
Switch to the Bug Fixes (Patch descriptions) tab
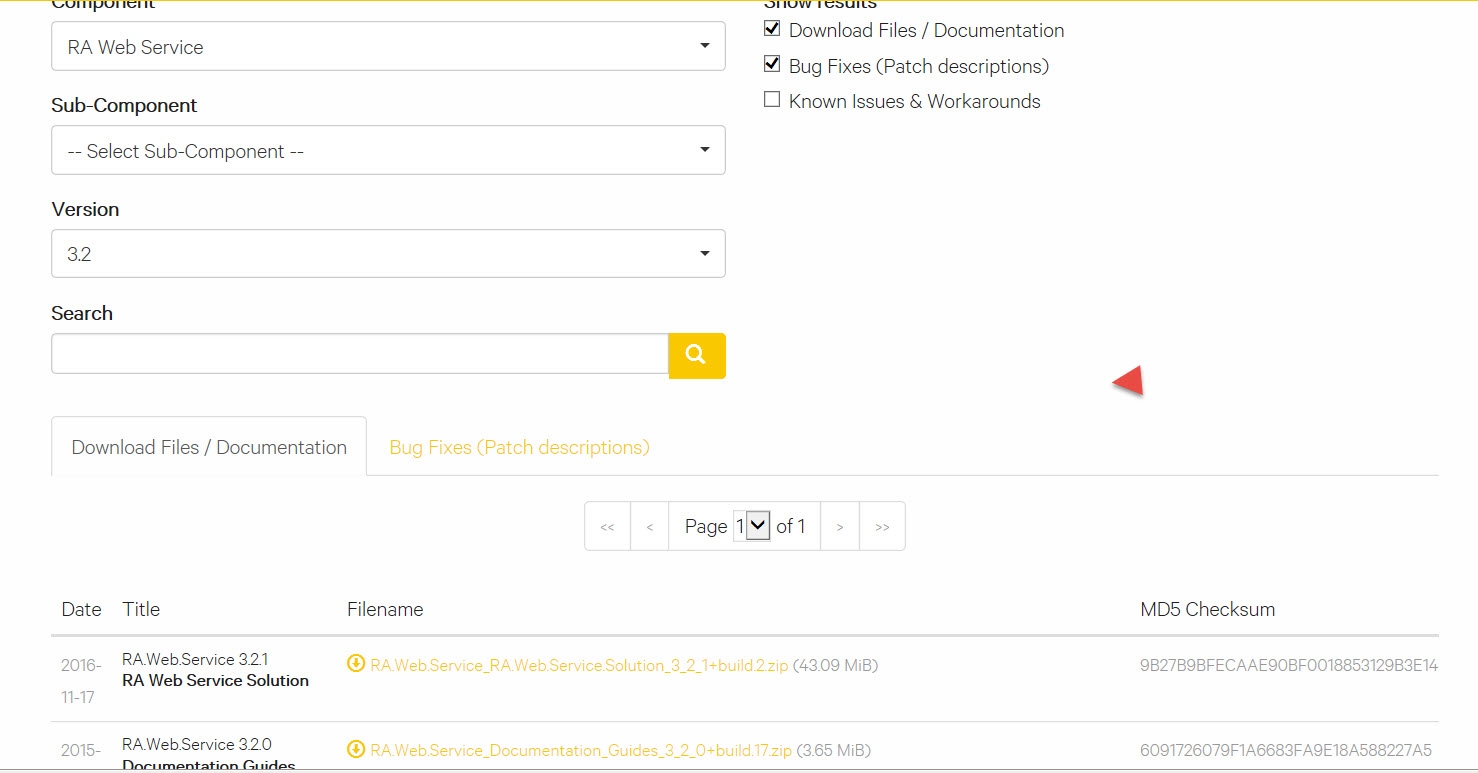point(518,447)
